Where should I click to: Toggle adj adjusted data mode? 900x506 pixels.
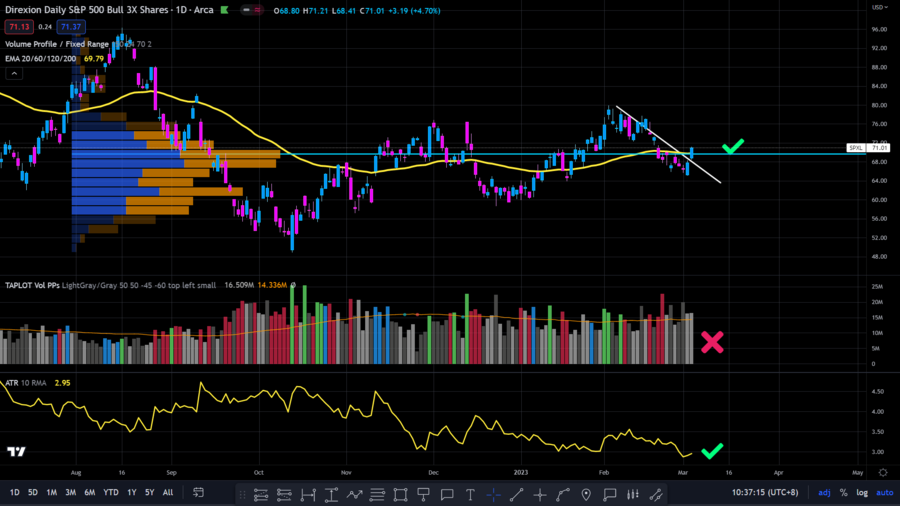(824, 493)
